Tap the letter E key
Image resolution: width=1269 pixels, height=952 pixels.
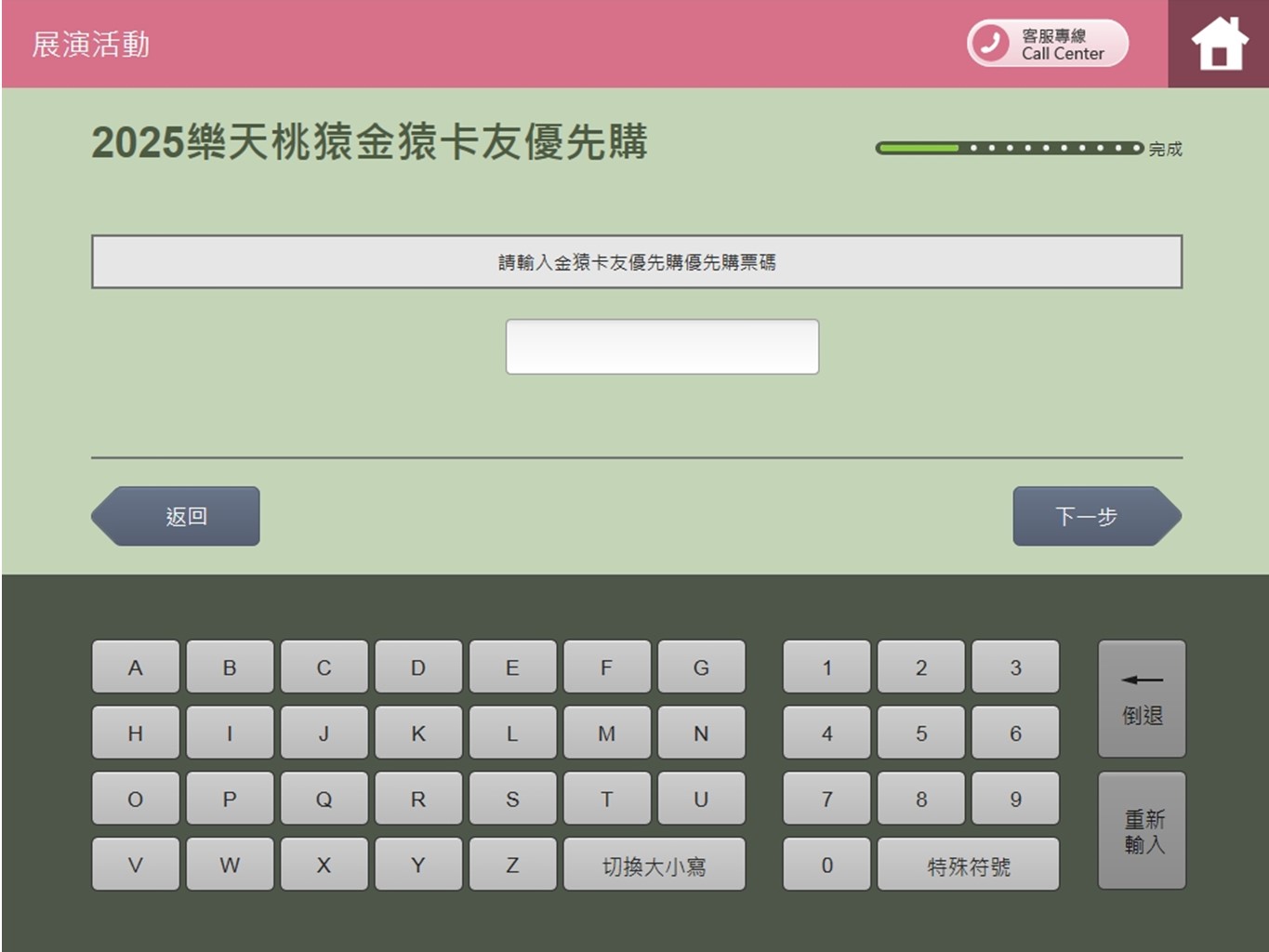tap(512, 667)
